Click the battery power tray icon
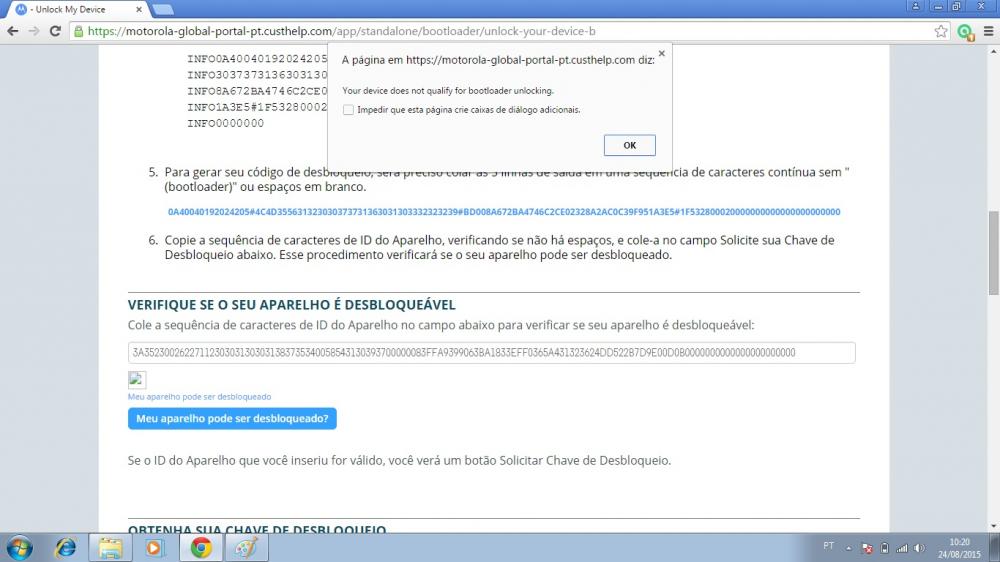This screenshot has width=1000, height=562. pos(885,548)
